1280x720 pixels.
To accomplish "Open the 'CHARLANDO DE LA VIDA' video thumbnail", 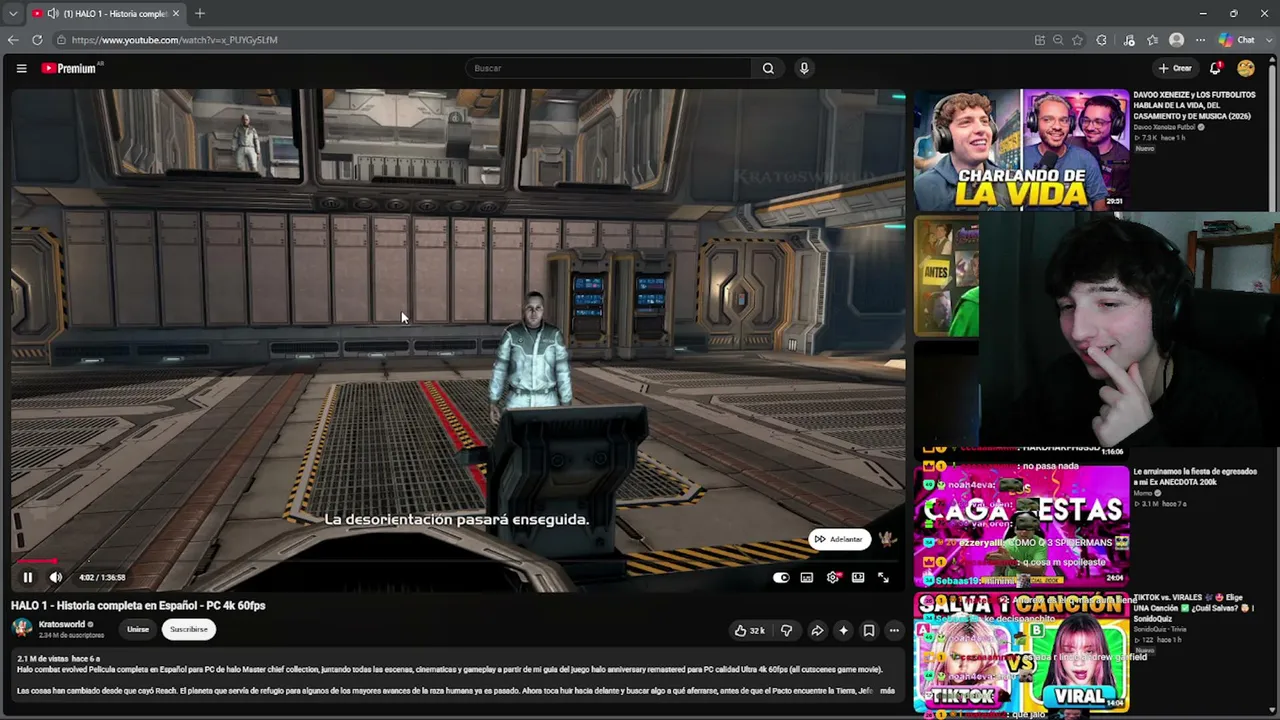I will (1021, 149).
